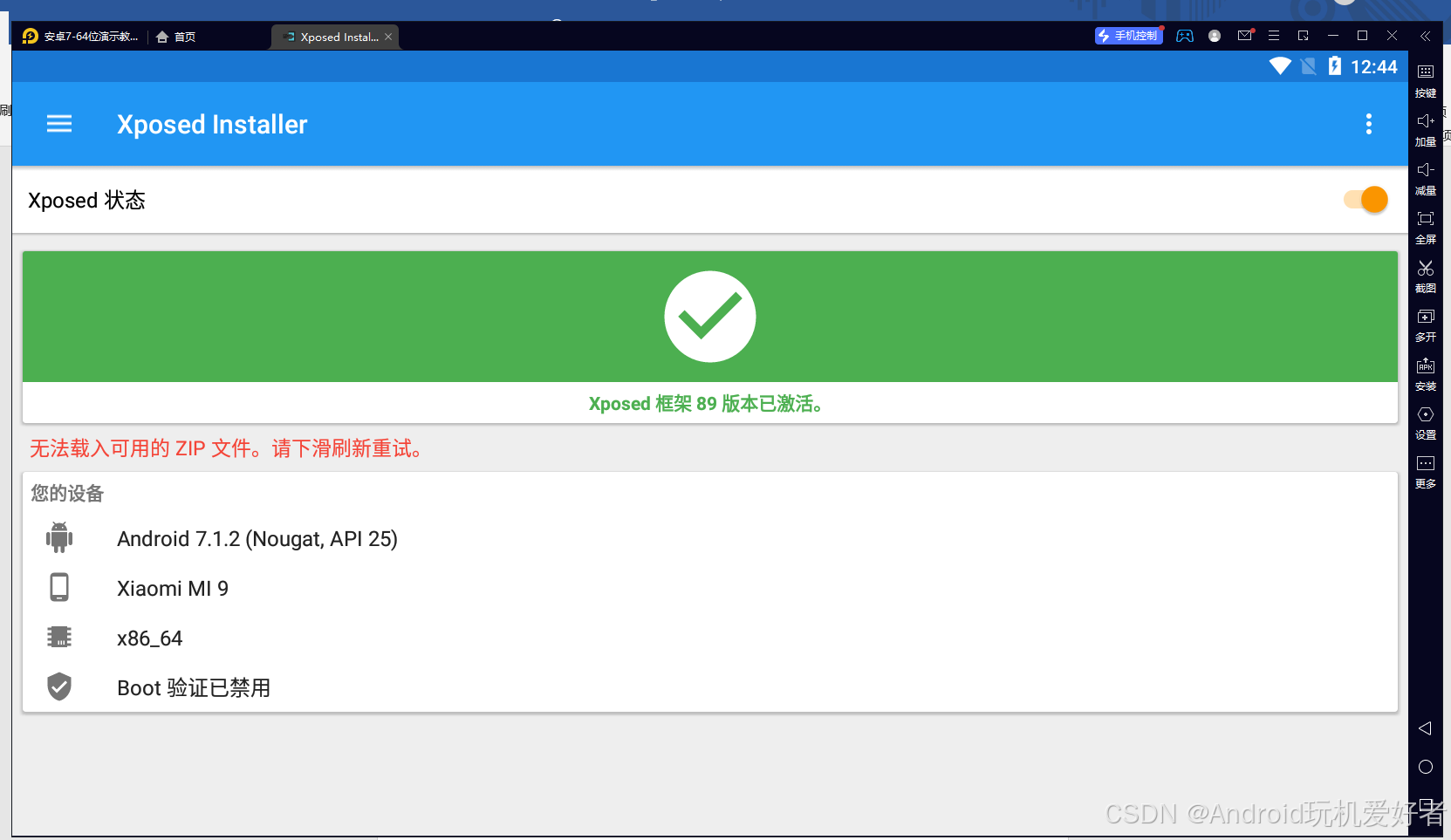Close the Xposed Installer tab
Image resolution: width=1451 pixels, height=840 pixels.
click(x=388, y=37)
